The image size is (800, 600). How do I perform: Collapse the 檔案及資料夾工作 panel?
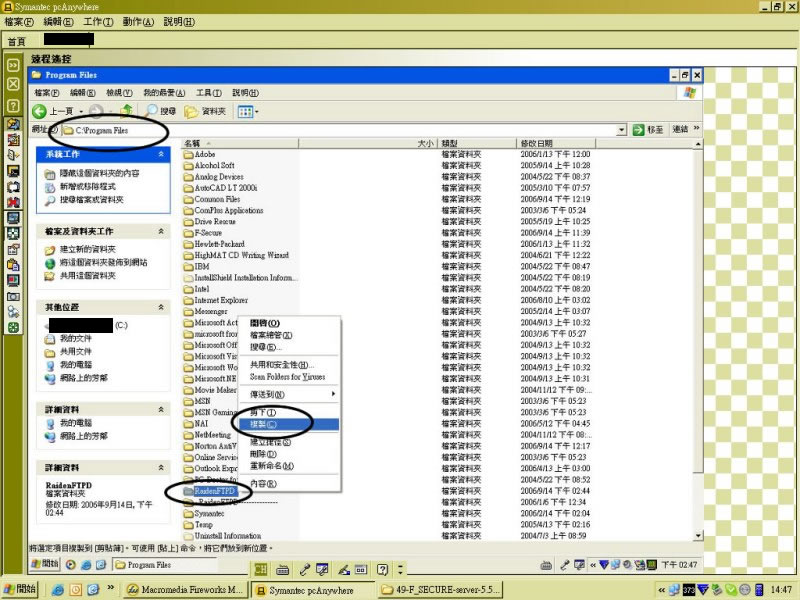coord(161,231)
